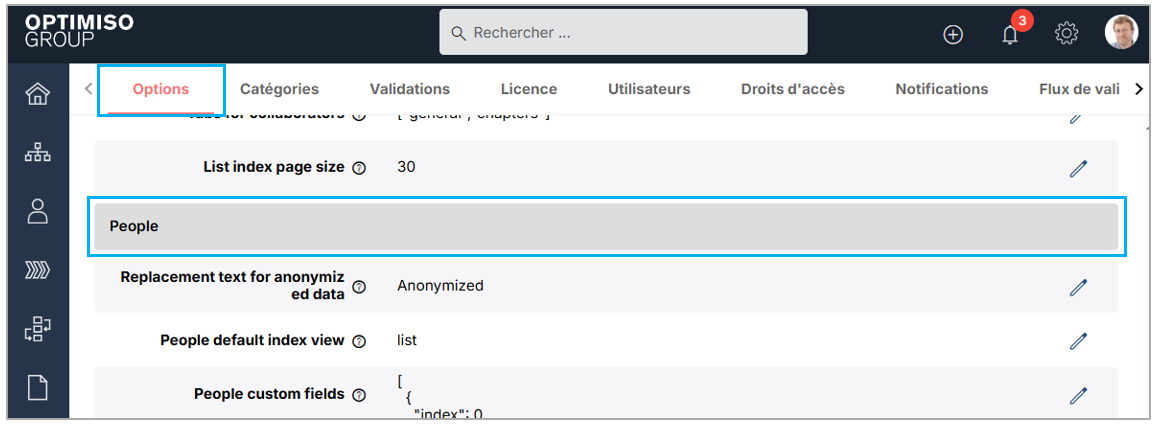Open the people icon in sidebar
Image resolution: width=1154 pixels, height=424 pixels.
click(37, 211)
